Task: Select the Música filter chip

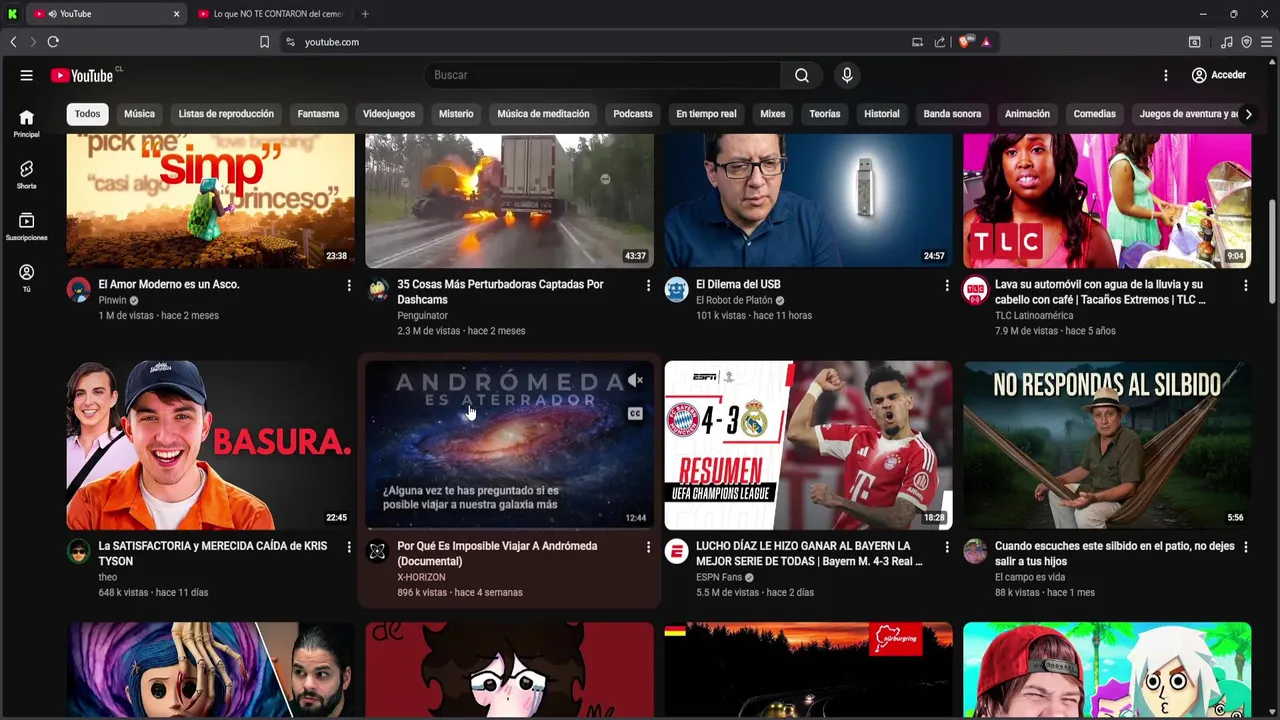Action: tap(139, 114)
